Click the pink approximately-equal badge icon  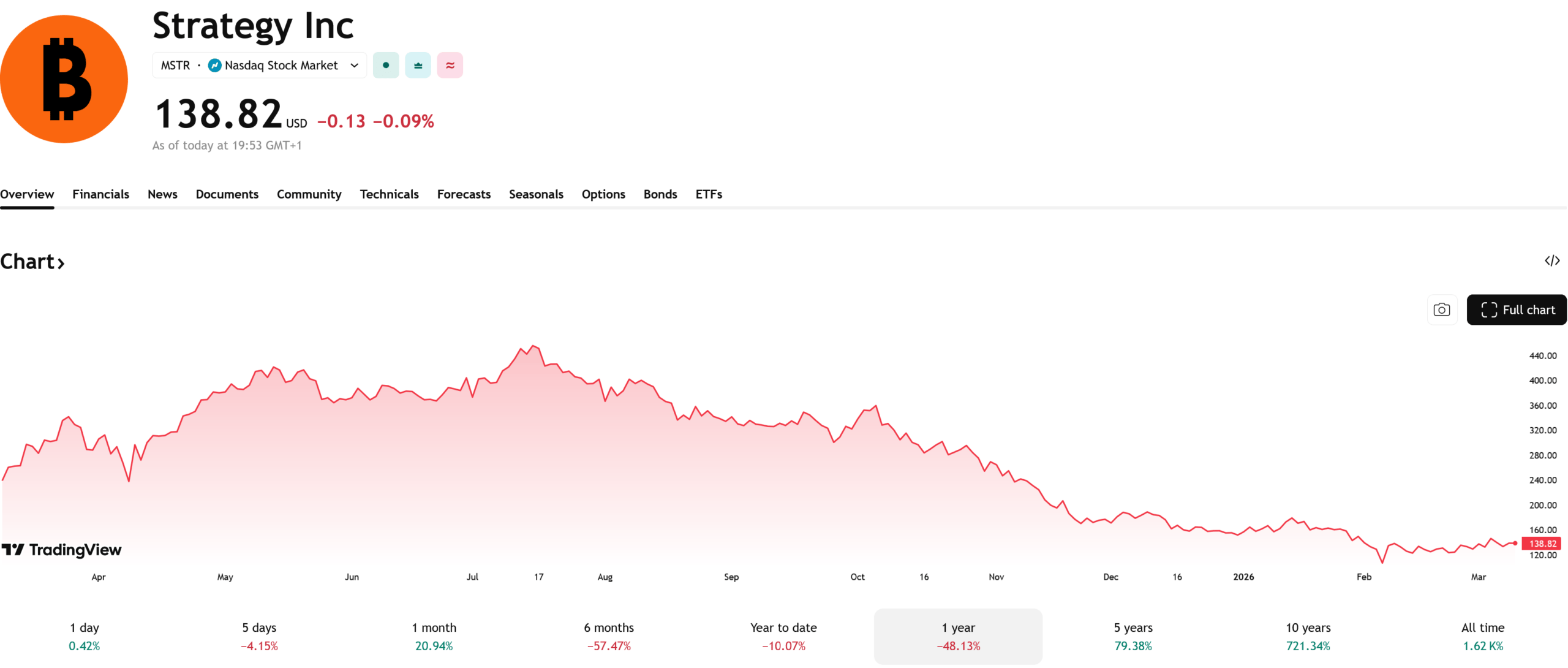450,66
